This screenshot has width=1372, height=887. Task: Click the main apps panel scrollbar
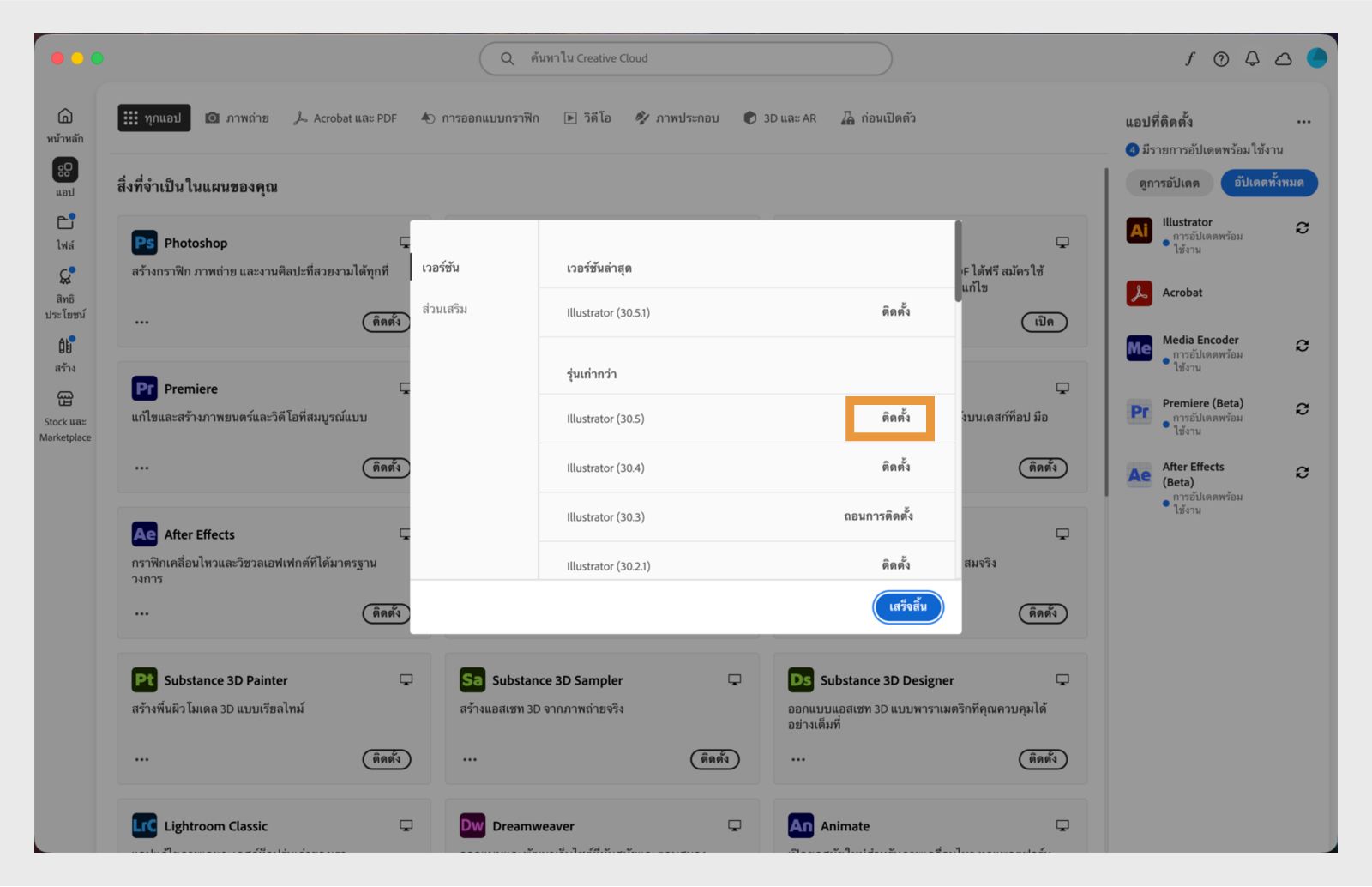tap(1106, 333)
